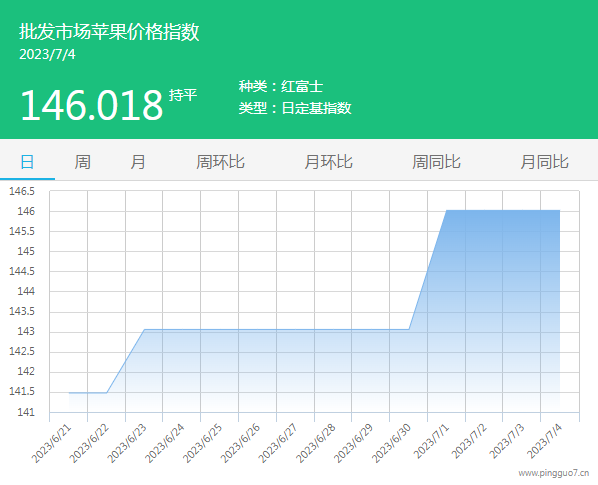598x485 pixels.
Task: Click the 2023/6/30 axis date label
Action: (391, 443)
